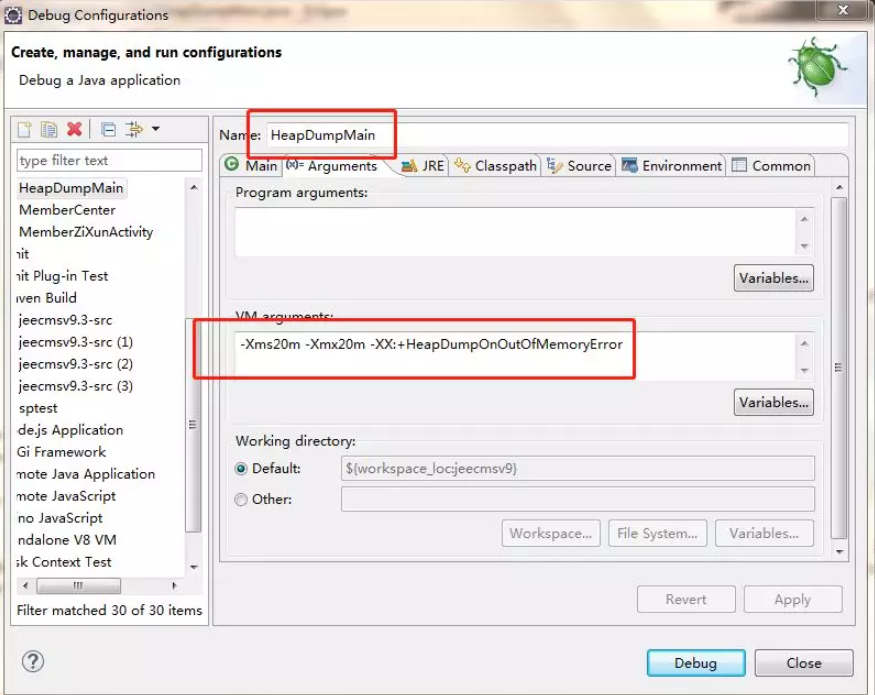Open the Environment tab
875x695 pixels.
click(671, 166)
